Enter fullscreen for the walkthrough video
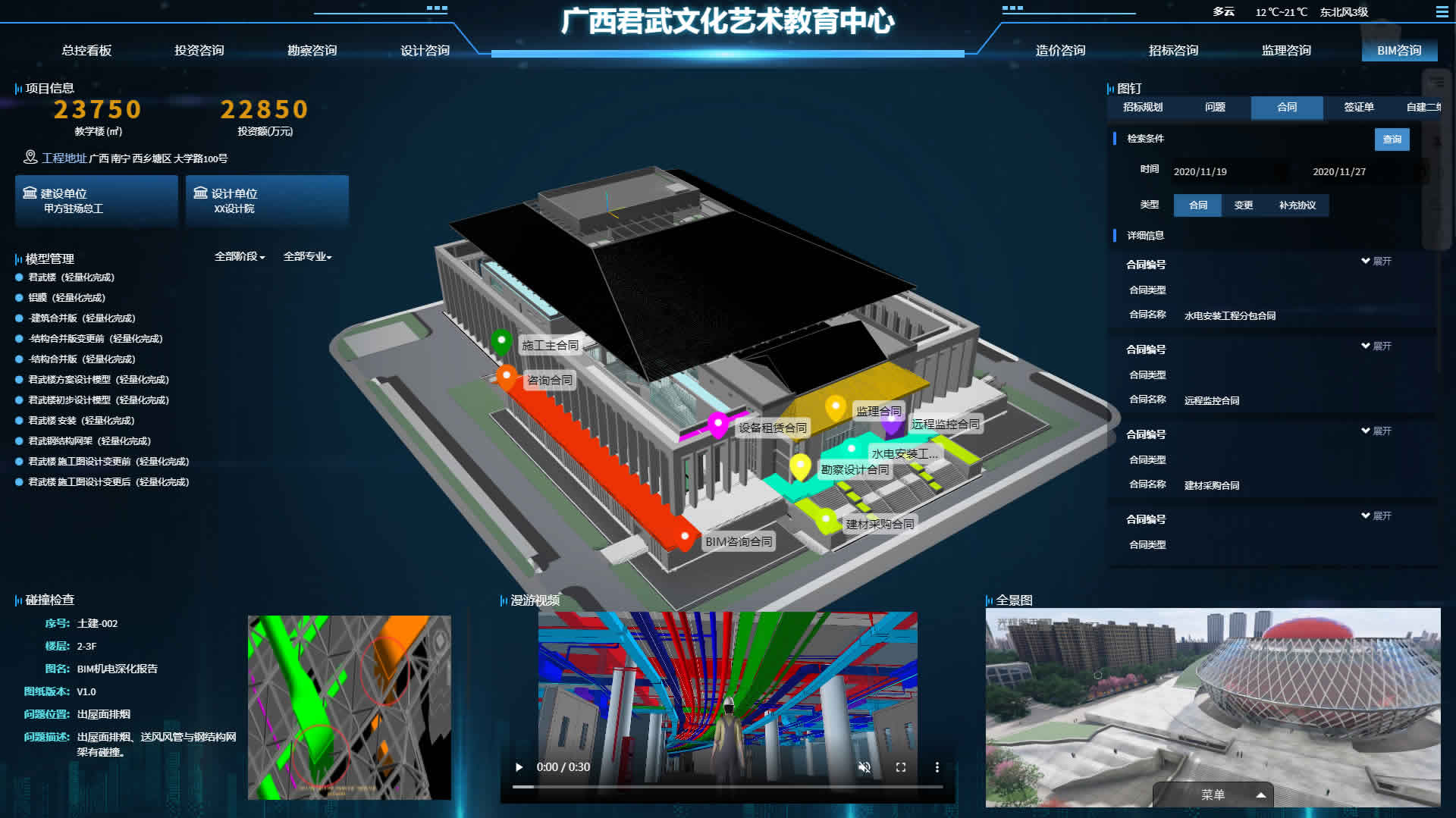1456x818 pixels. 901,767
